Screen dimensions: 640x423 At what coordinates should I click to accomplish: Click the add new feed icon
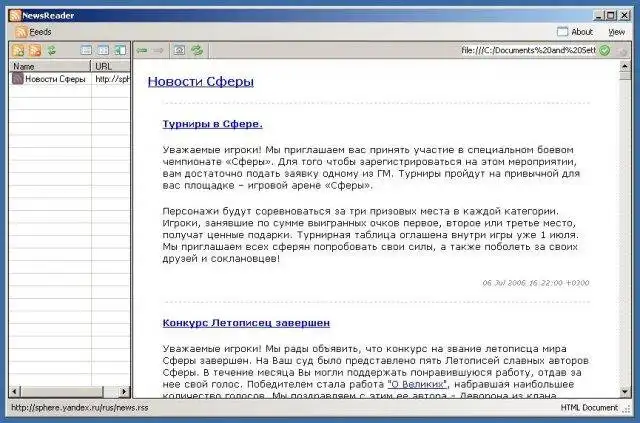click(18, 50)
